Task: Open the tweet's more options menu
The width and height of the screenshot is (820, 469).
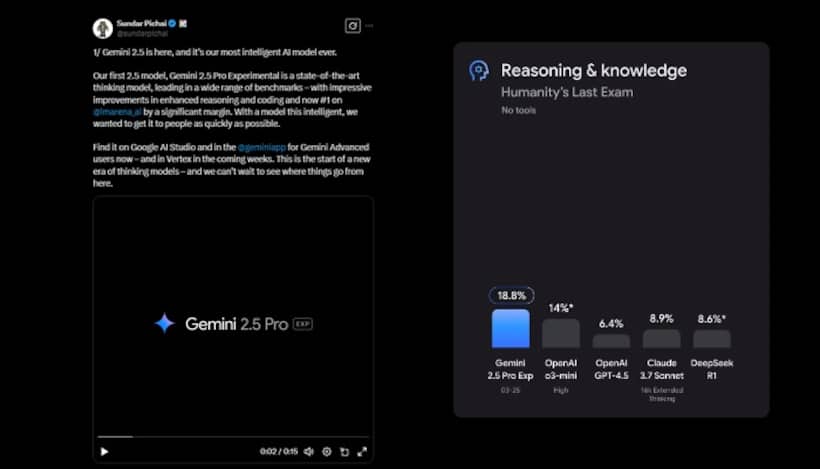Action: [369, 26]
